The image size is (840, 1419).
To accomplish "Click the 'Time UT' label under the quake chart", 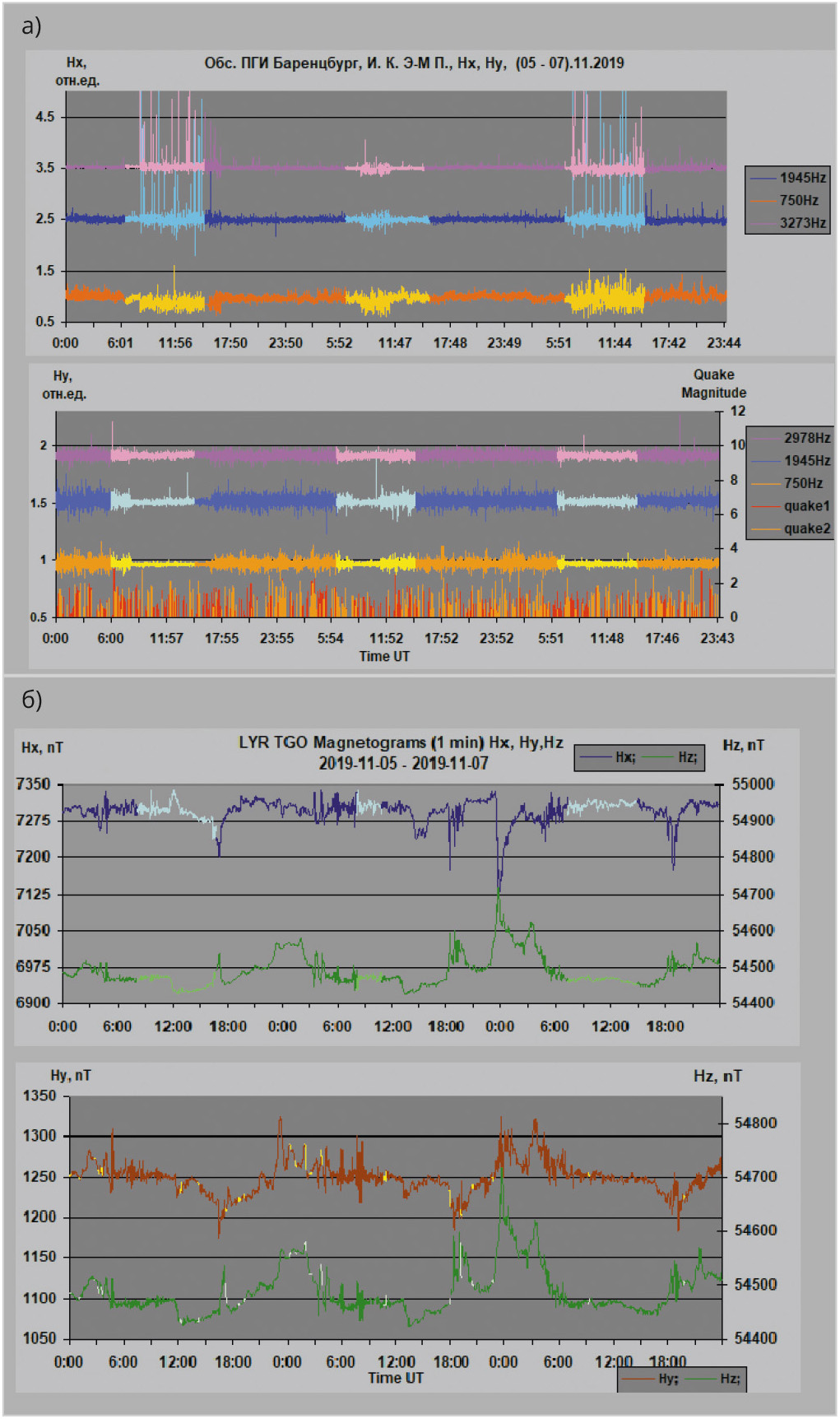I will (384, 656).
